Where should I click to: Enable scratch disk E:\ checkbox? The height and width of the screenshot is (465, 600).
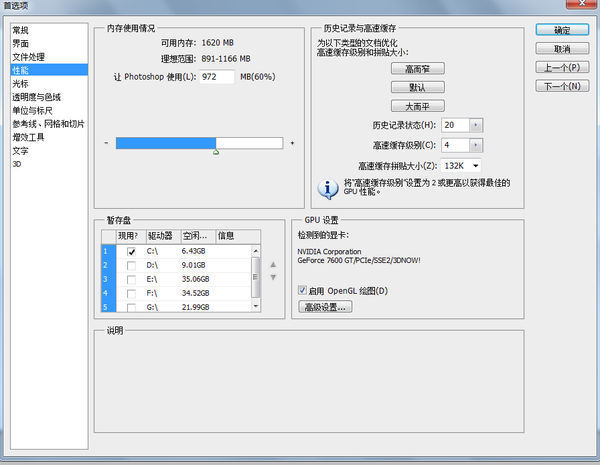pos(131,280)
